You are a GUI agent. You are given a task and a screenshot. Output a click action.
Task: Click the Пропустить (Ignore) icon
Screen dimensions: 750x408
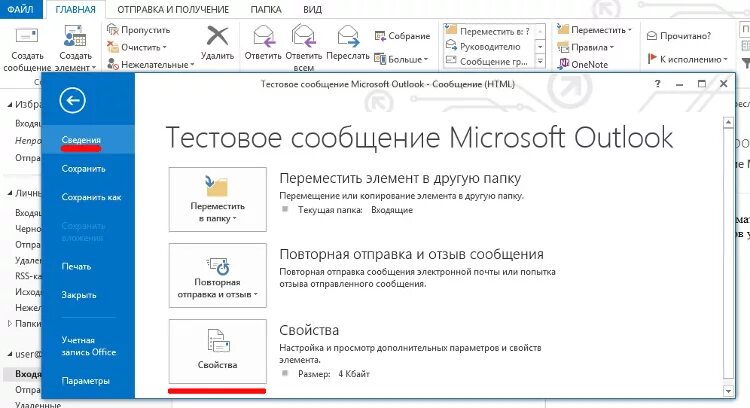tap(112, 30)
